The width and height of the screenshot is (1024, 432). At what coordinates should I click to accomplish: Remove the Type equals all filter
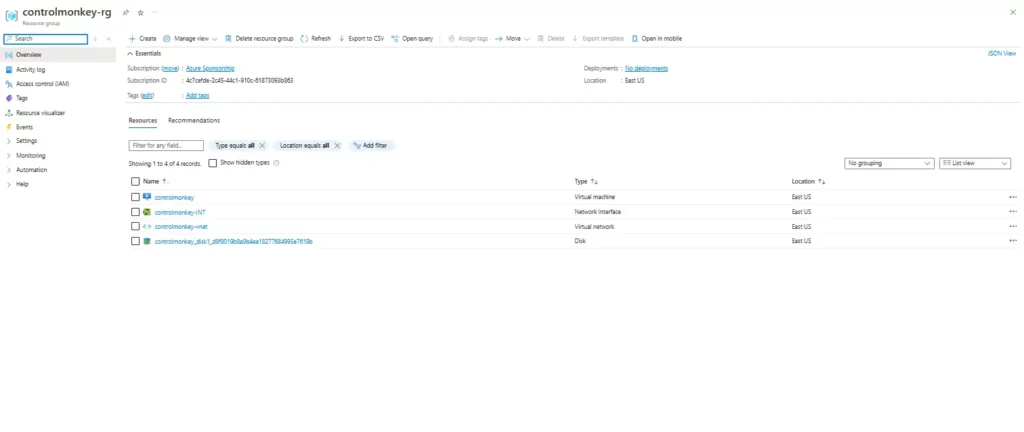click(262, 146)
